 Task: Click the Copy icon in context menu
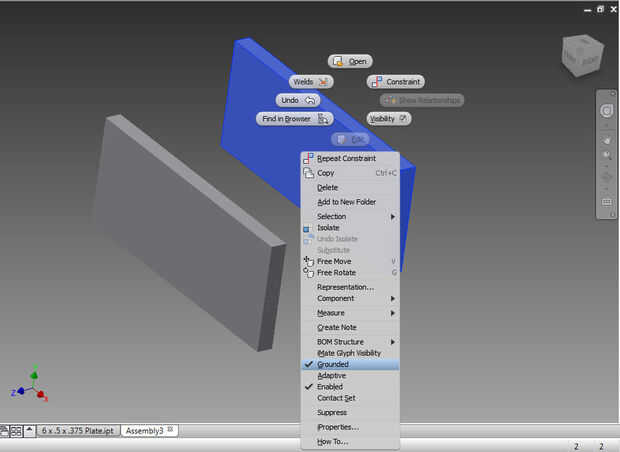pos(308,173)
